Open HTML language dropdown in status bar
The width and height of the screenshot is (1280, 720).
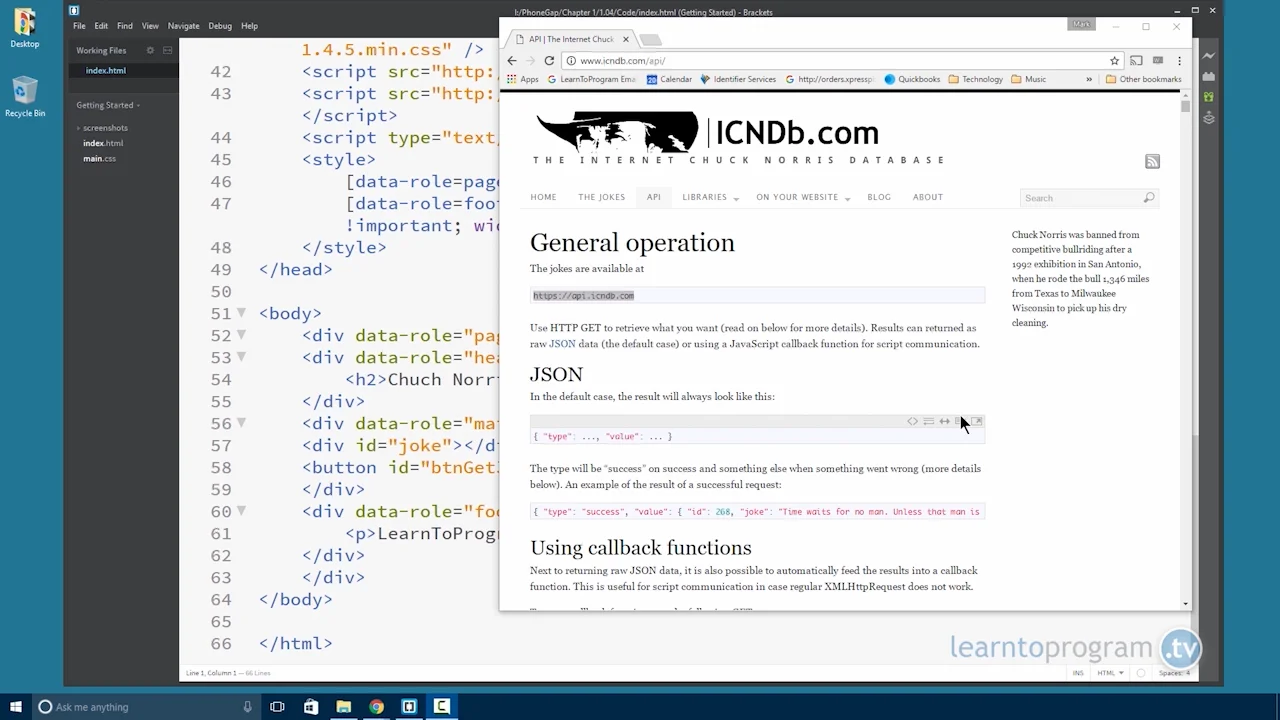click(x=1110, y=673)
